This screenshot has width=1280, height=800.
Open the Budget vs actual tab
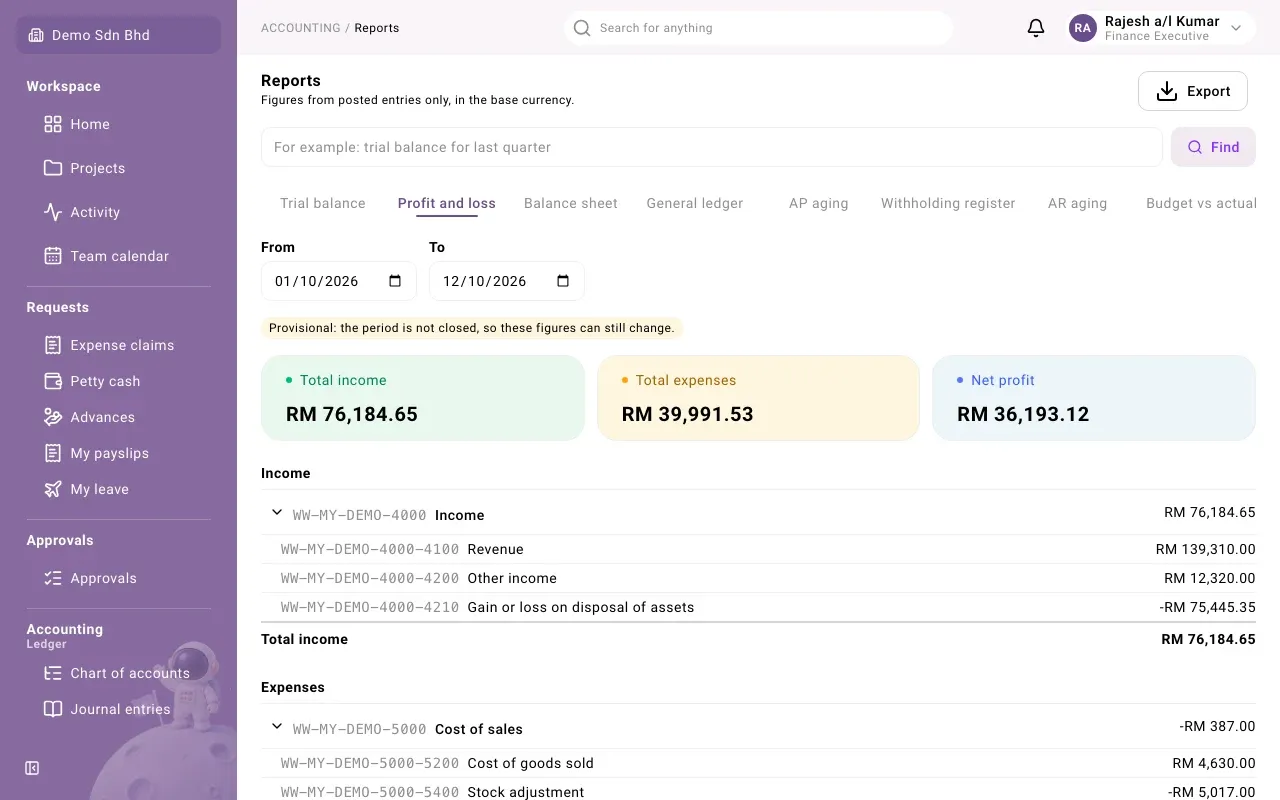click(1201, 203)
